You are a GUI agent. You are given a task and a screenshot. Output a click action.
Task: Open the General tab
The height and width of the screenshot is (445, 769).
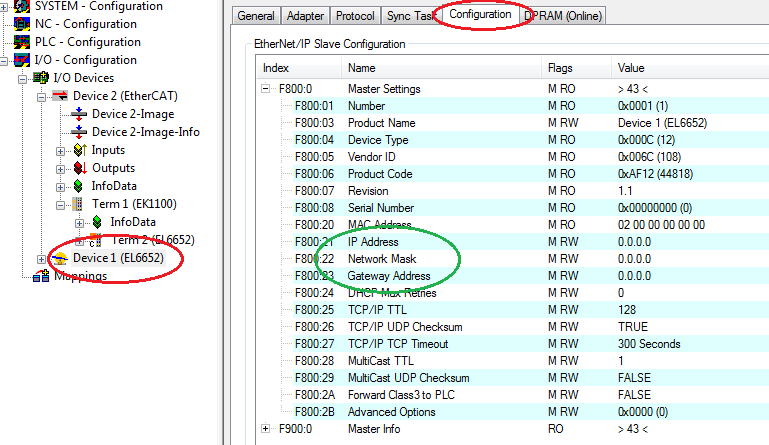click(x=256, y=16)
